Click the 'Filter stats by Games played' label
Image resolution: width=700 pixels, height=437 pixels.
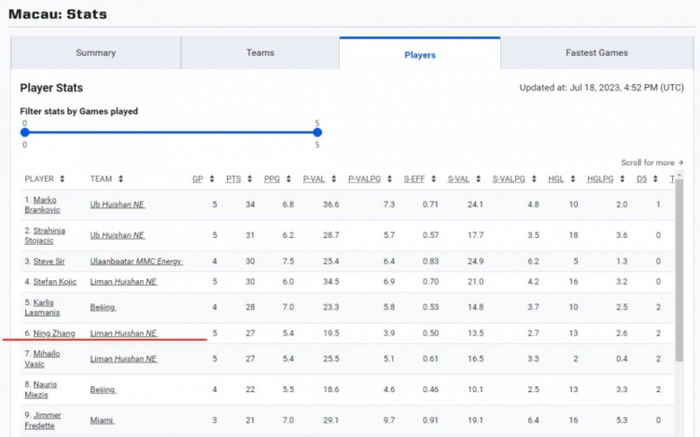coord(79,112)
